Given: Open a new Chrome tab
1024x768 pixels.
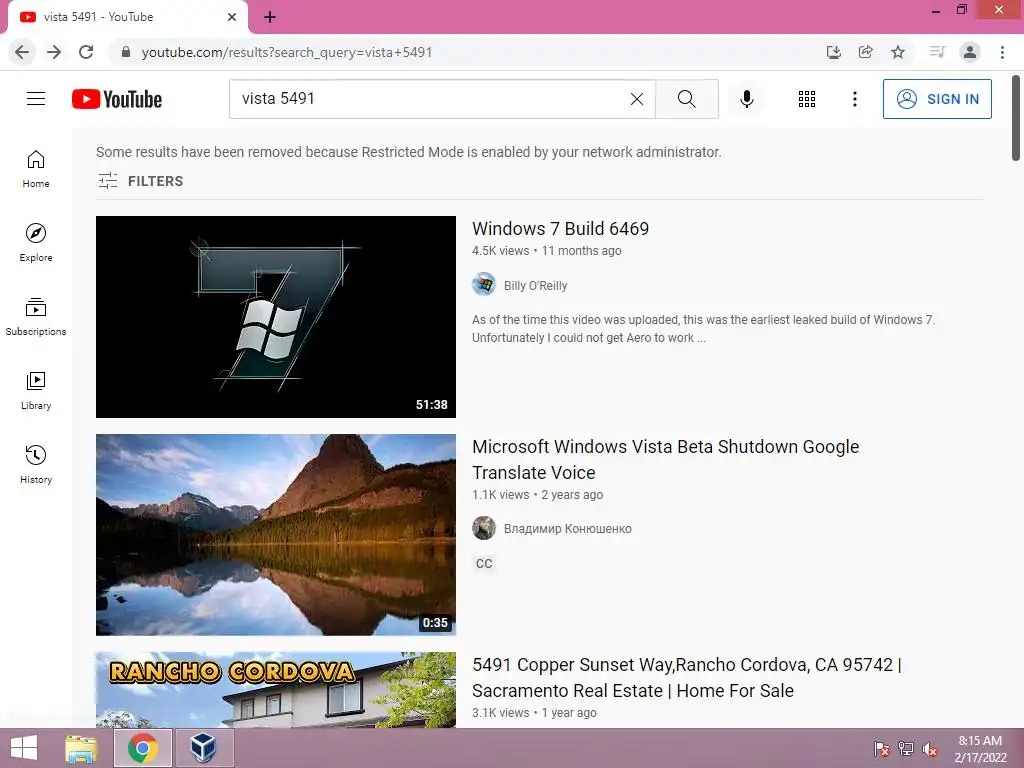Looking at the screenshot, I should click(270, 17).
